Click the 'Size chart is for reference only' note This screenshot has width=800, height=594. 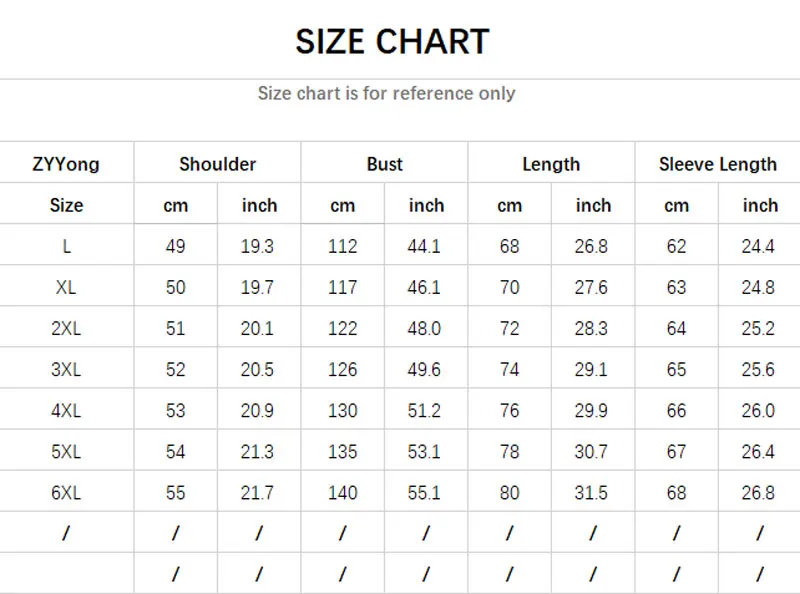pos(386,93)
